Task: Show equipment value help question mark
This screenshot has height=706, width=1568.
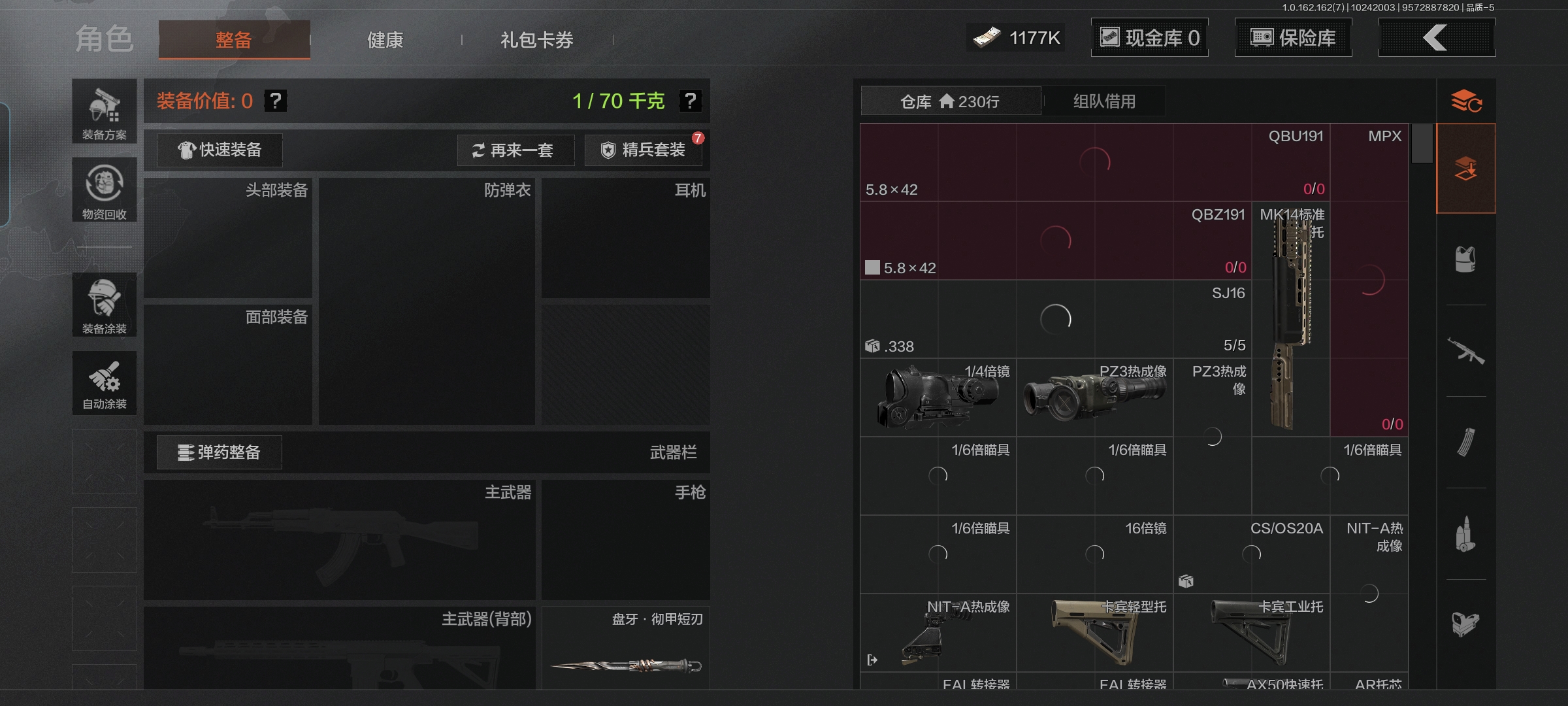Action: click(275, 101)
